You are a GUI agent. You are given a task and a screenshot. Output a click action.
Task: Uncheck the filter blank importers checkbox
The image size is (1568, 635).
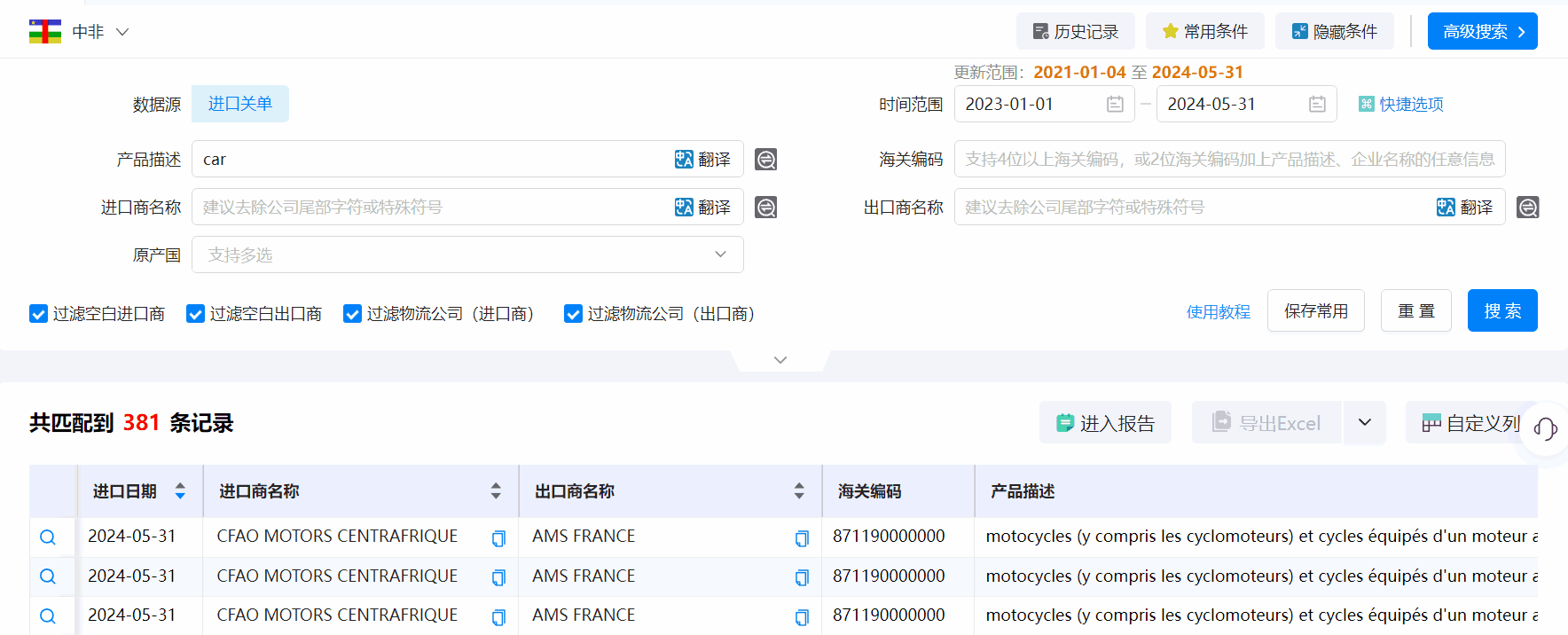[38, 314]
